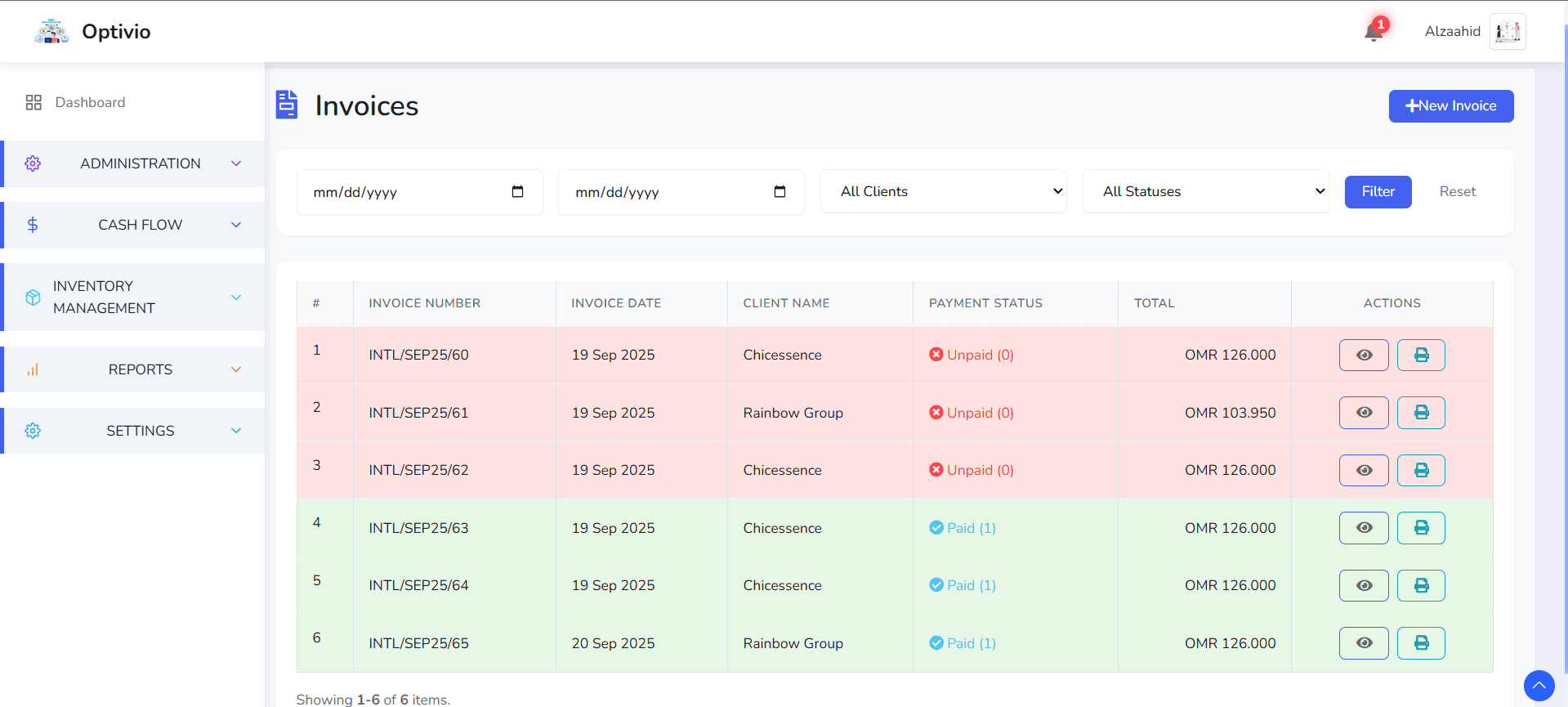Open the All Statuses dropdown
This screenshot has width=1568, height=707.
coord(1206,191)
